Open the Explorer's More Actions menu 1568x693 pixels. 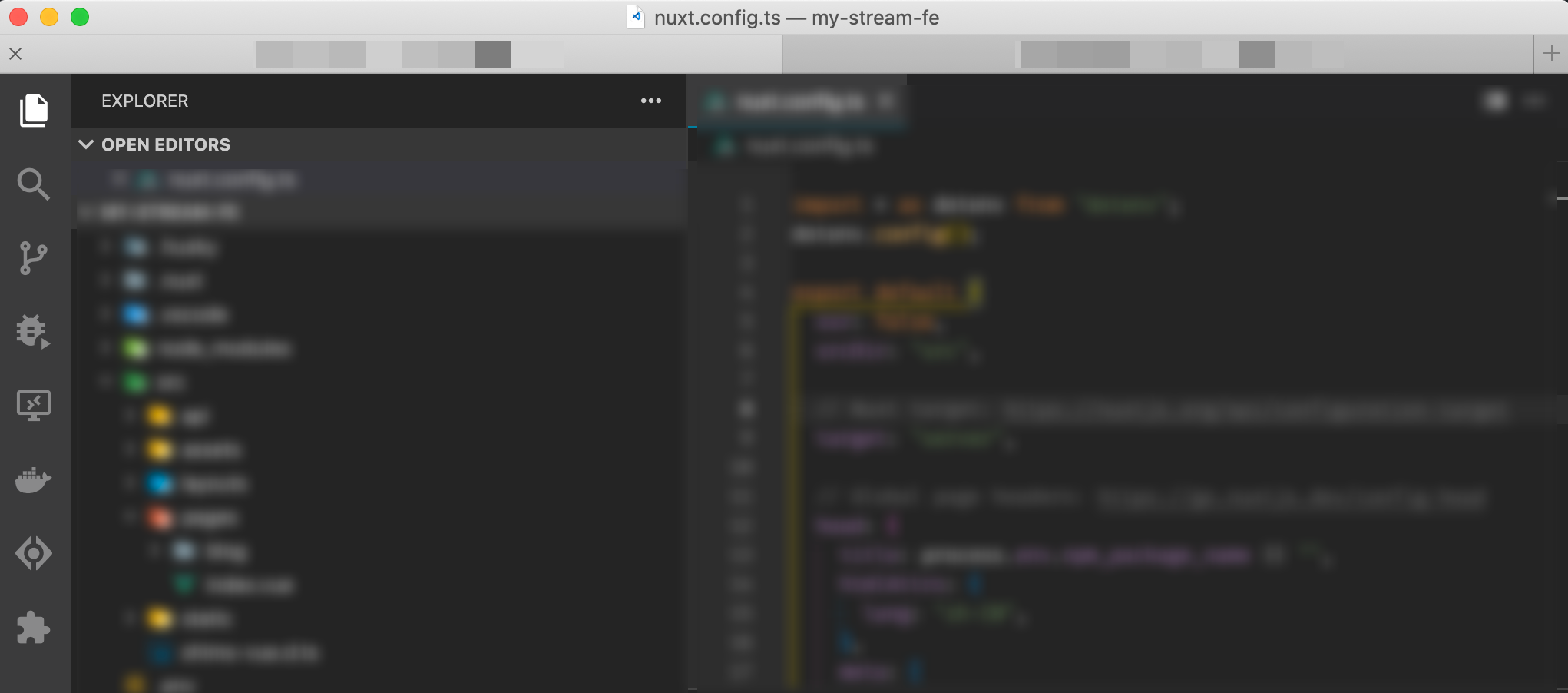coord(650,101)
